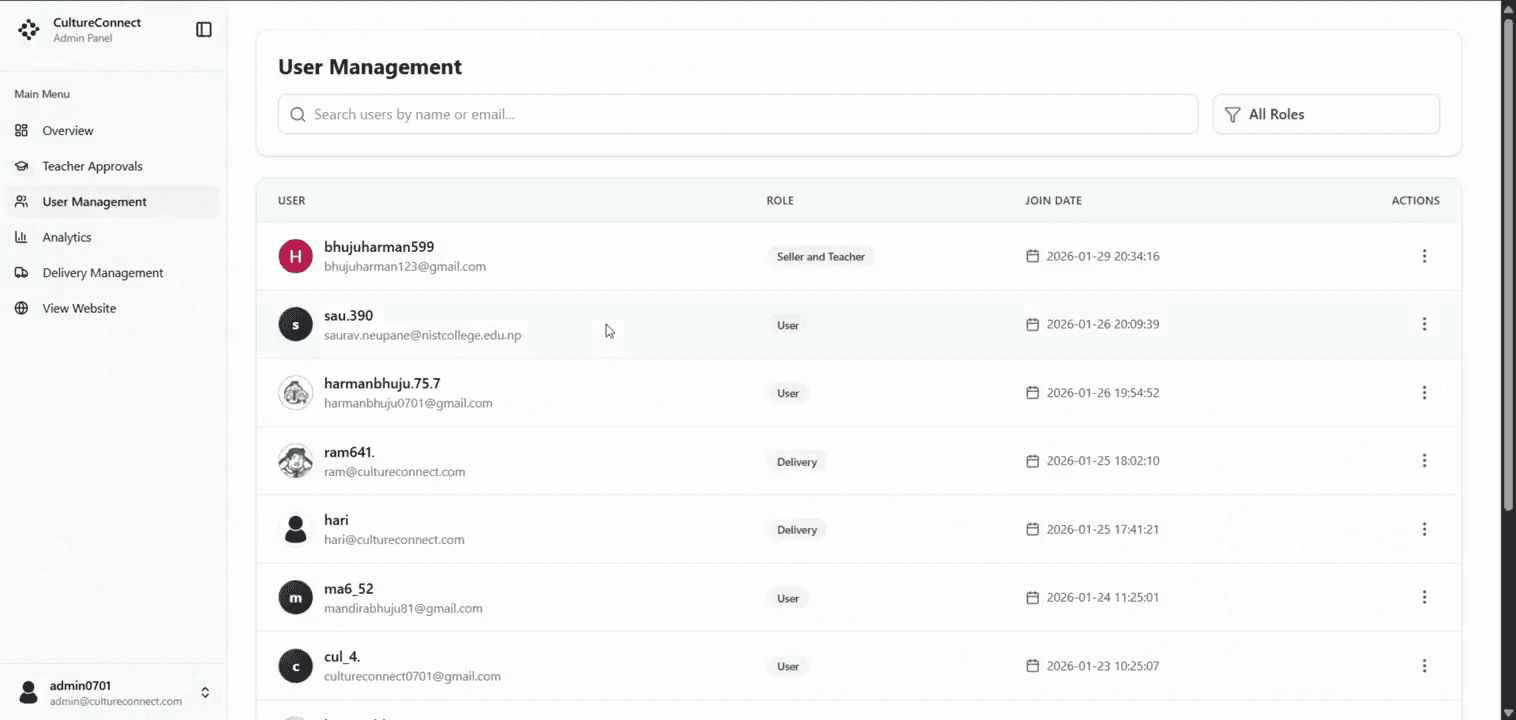Click the ma6_52 avatar

coord(295,598)
